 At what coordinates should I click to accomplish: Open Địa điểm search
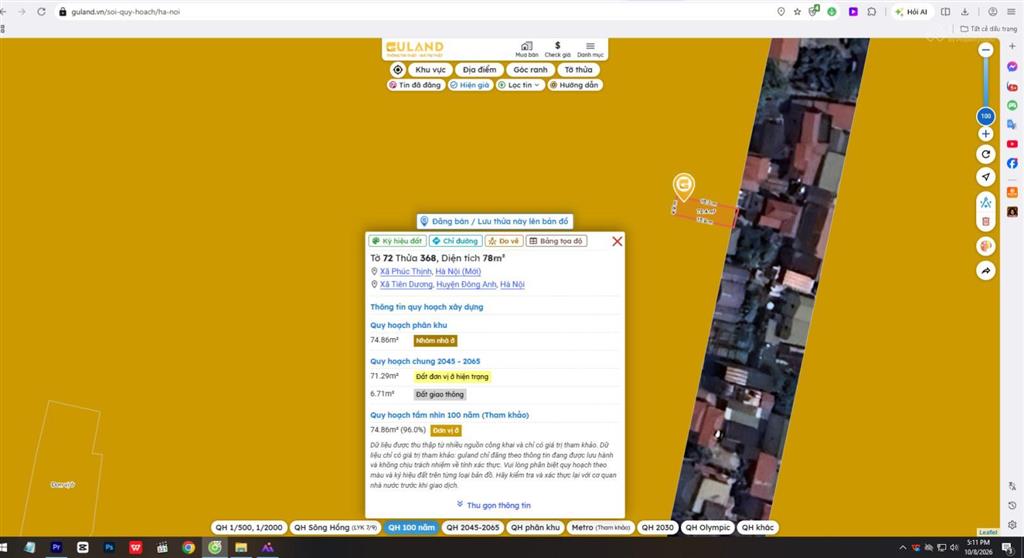tap(479, 70)
